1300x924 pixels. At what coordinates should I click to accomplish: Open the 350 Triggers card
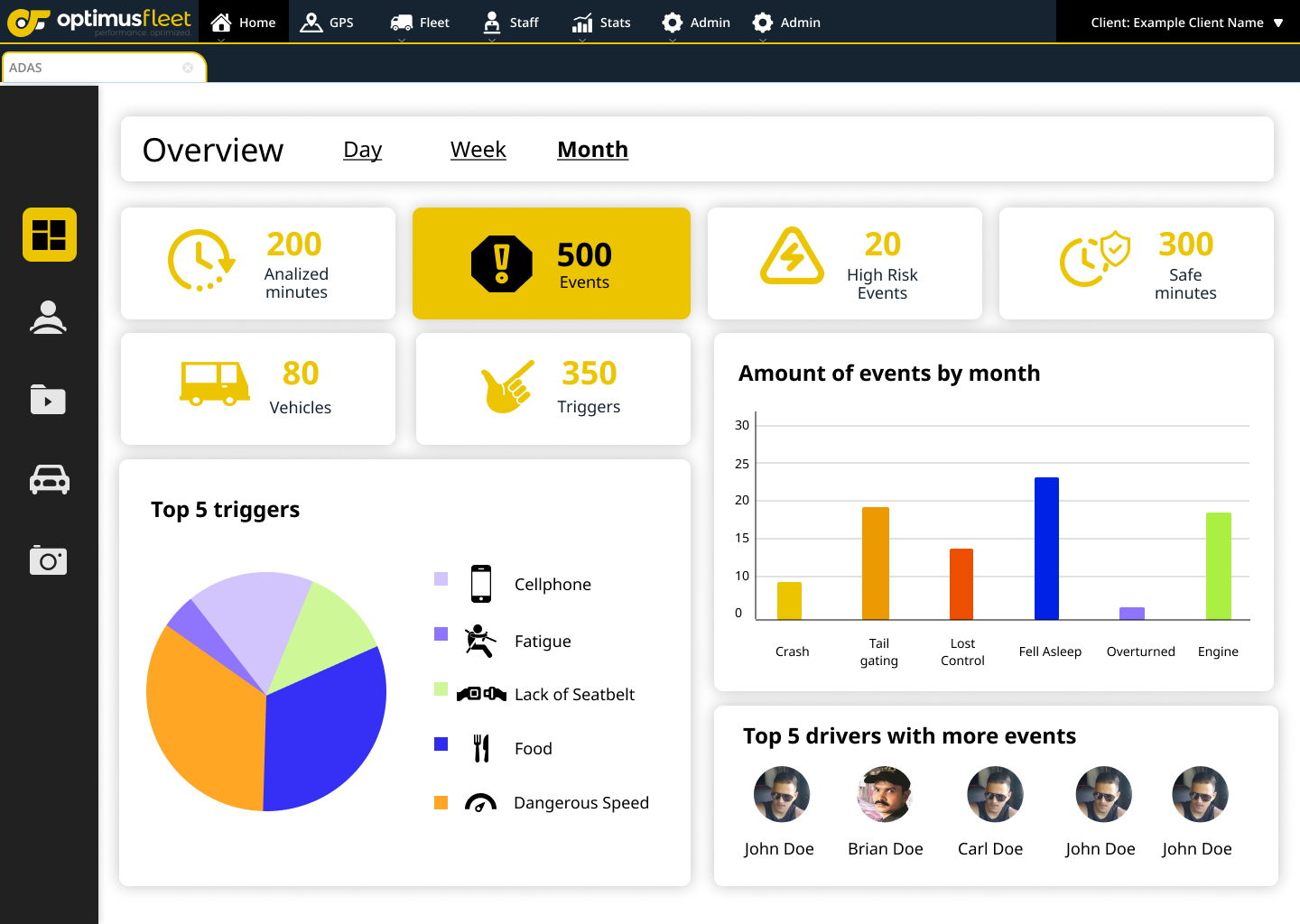tap(553, 389)
